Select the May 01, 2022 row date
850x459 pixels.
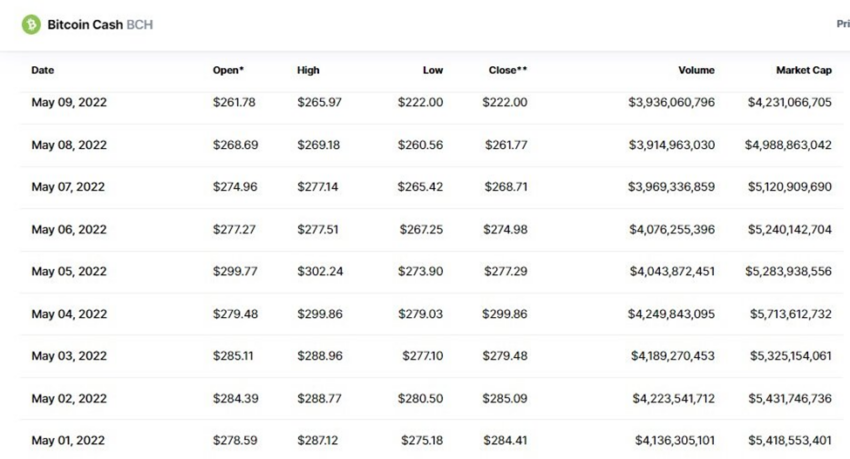tap(68, 441)
